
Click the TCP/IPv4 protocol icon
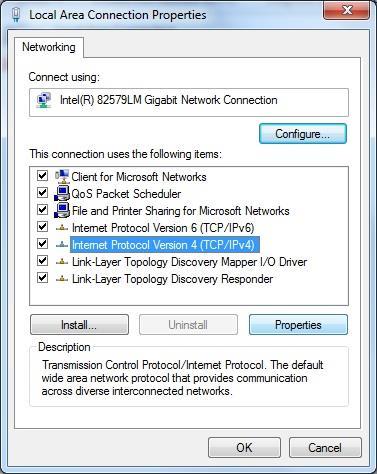coord(62,245)
